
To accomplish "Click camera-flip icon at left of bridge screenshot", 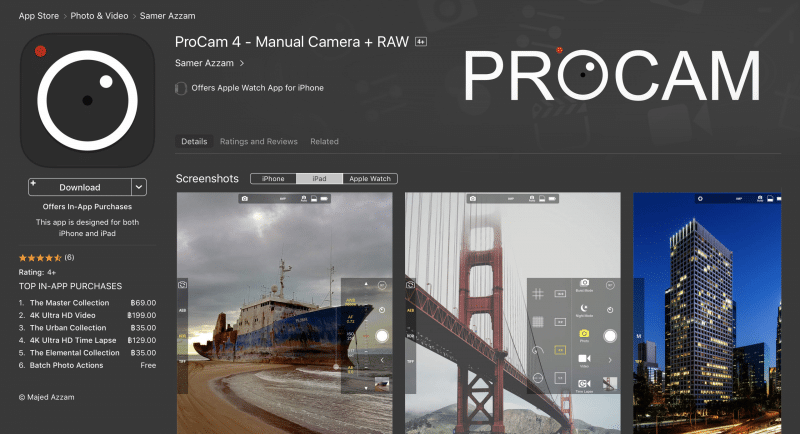I will click(x=410, y=285).
